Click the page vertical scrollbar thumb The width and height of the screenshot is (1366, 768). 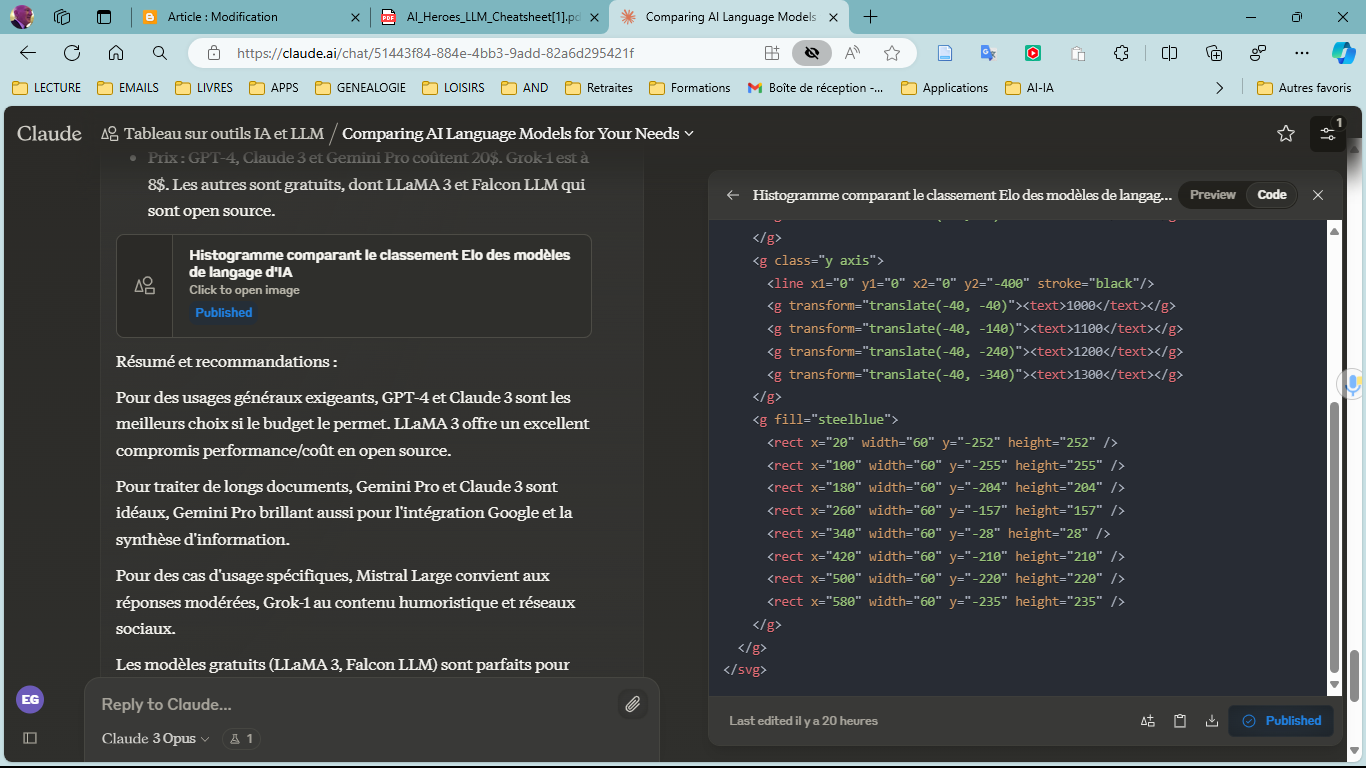1355,675
